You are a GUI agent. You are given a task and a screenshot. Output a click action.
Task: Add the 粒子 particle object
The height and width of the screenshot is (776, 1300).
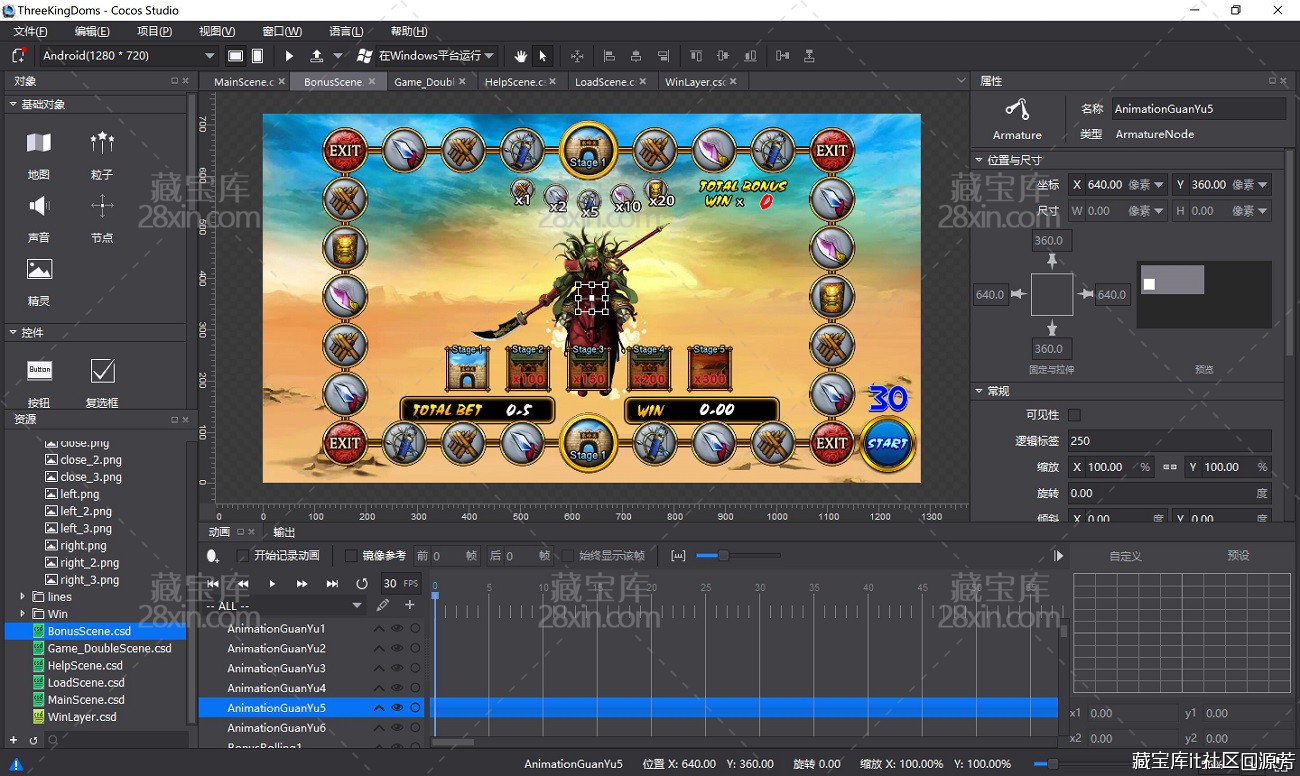coord(102,155)
